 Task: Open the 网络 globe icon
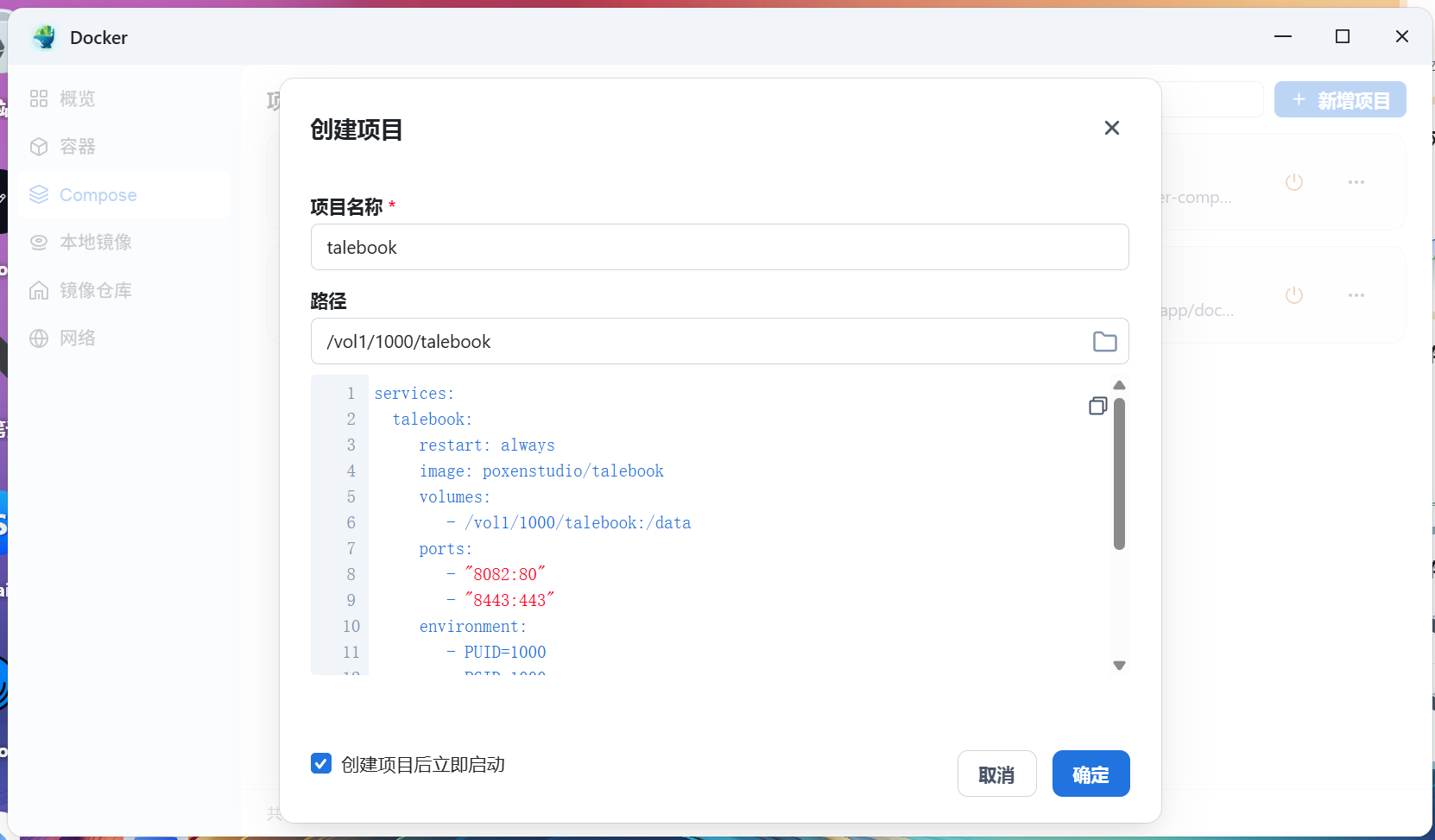39,338
